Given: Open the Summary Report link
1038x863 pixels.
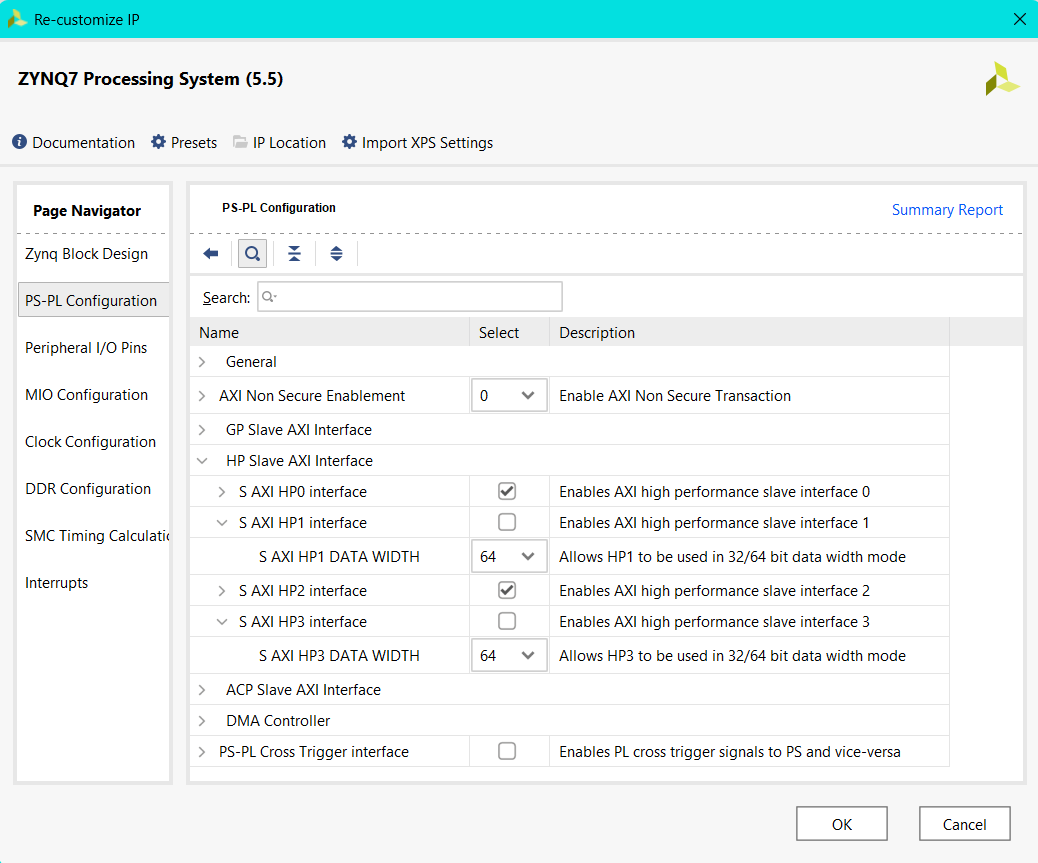Looking at the screenshot, I should point(947,210).
